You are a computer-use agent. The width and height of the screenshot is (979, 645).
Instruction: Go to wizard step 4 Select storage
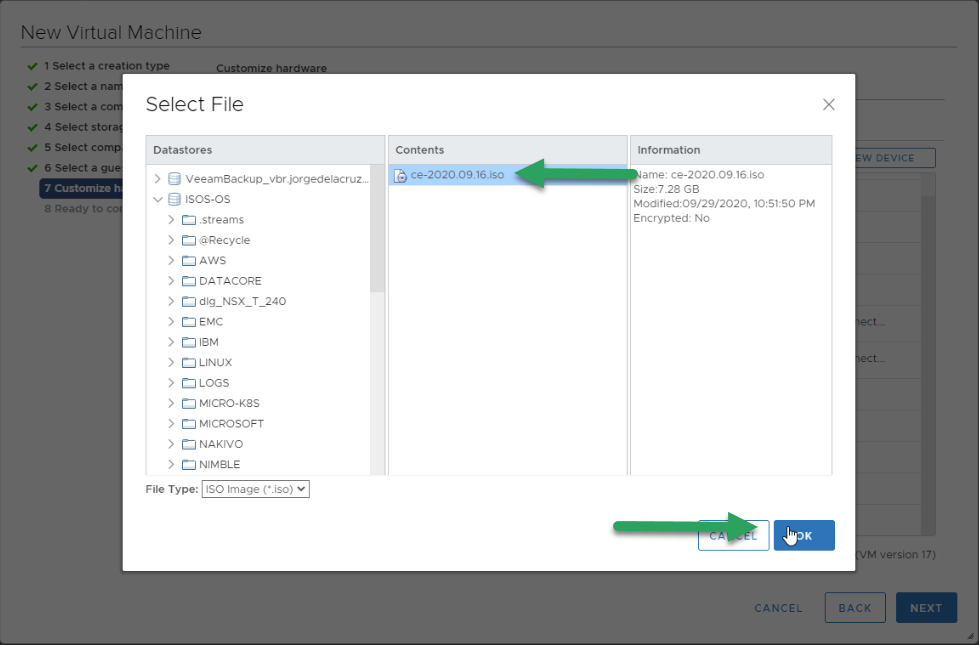pyautogui.click(x=83, y=127)
